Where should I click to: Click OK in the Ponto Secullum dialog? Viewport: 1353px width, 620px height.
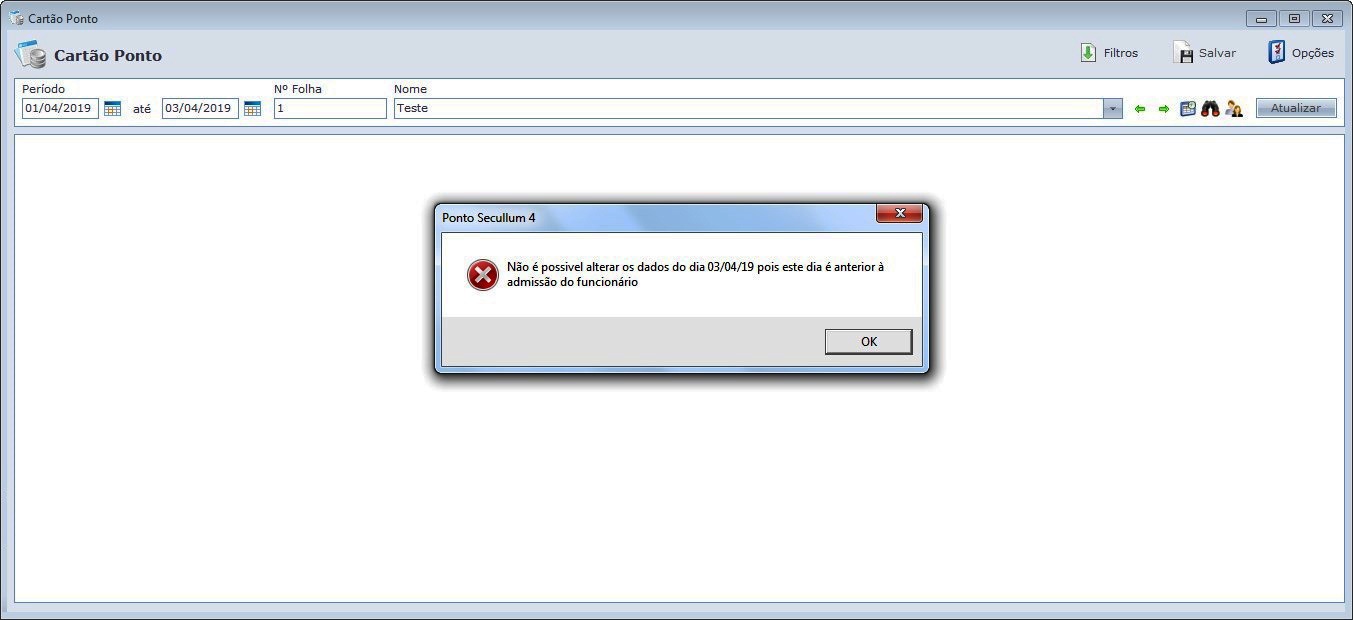(x=868, y=341)
